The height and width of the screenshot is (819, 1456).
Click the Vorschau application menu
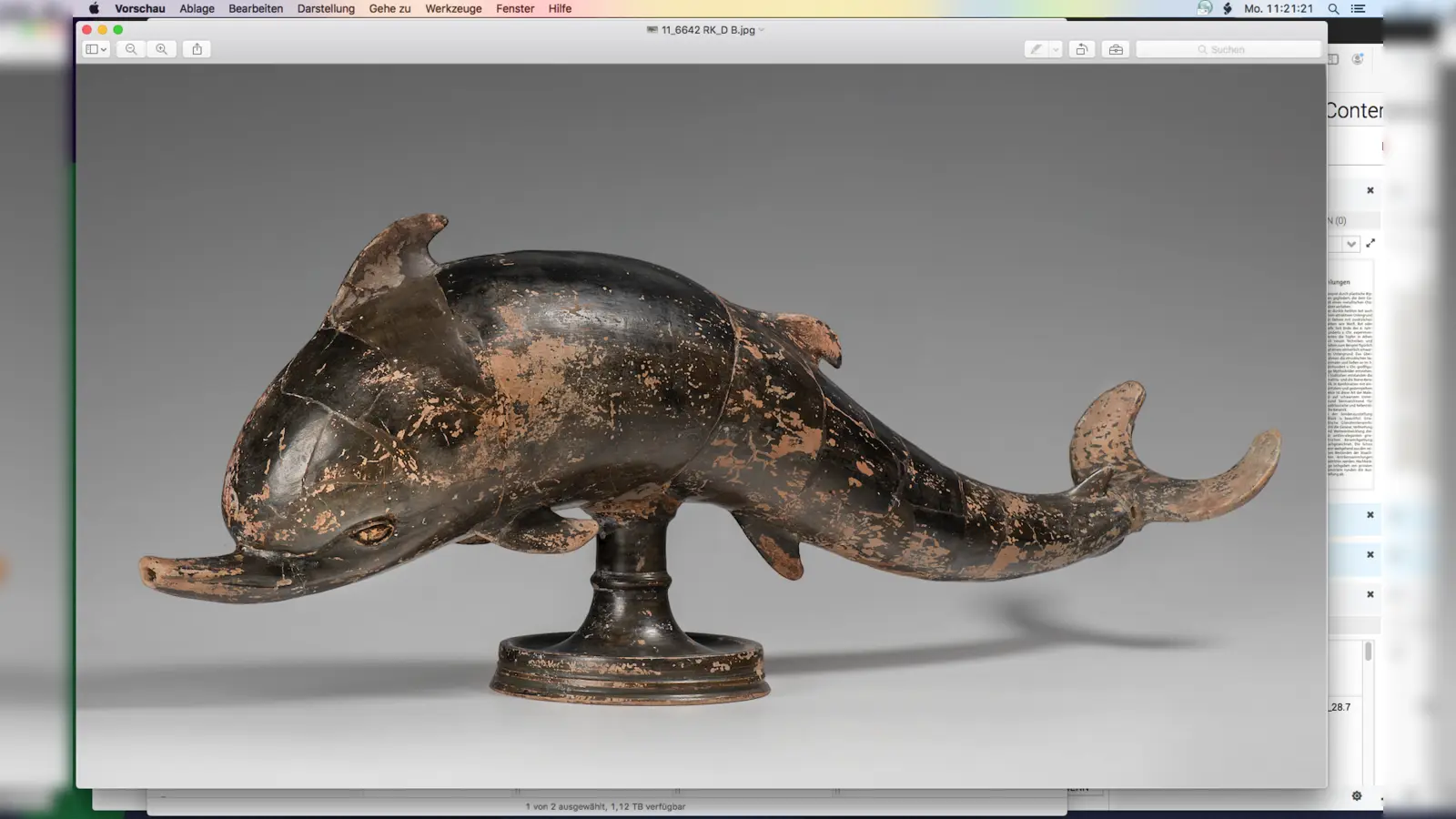point(139,8)
